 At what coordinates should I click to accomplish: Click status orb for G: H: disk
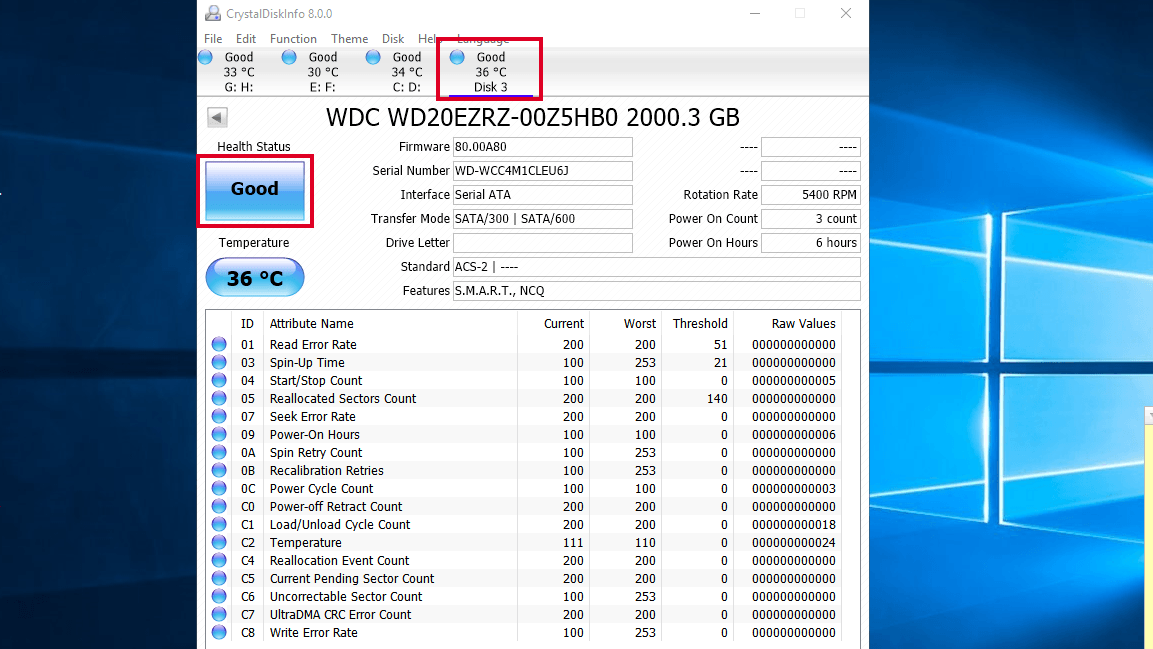205,57
